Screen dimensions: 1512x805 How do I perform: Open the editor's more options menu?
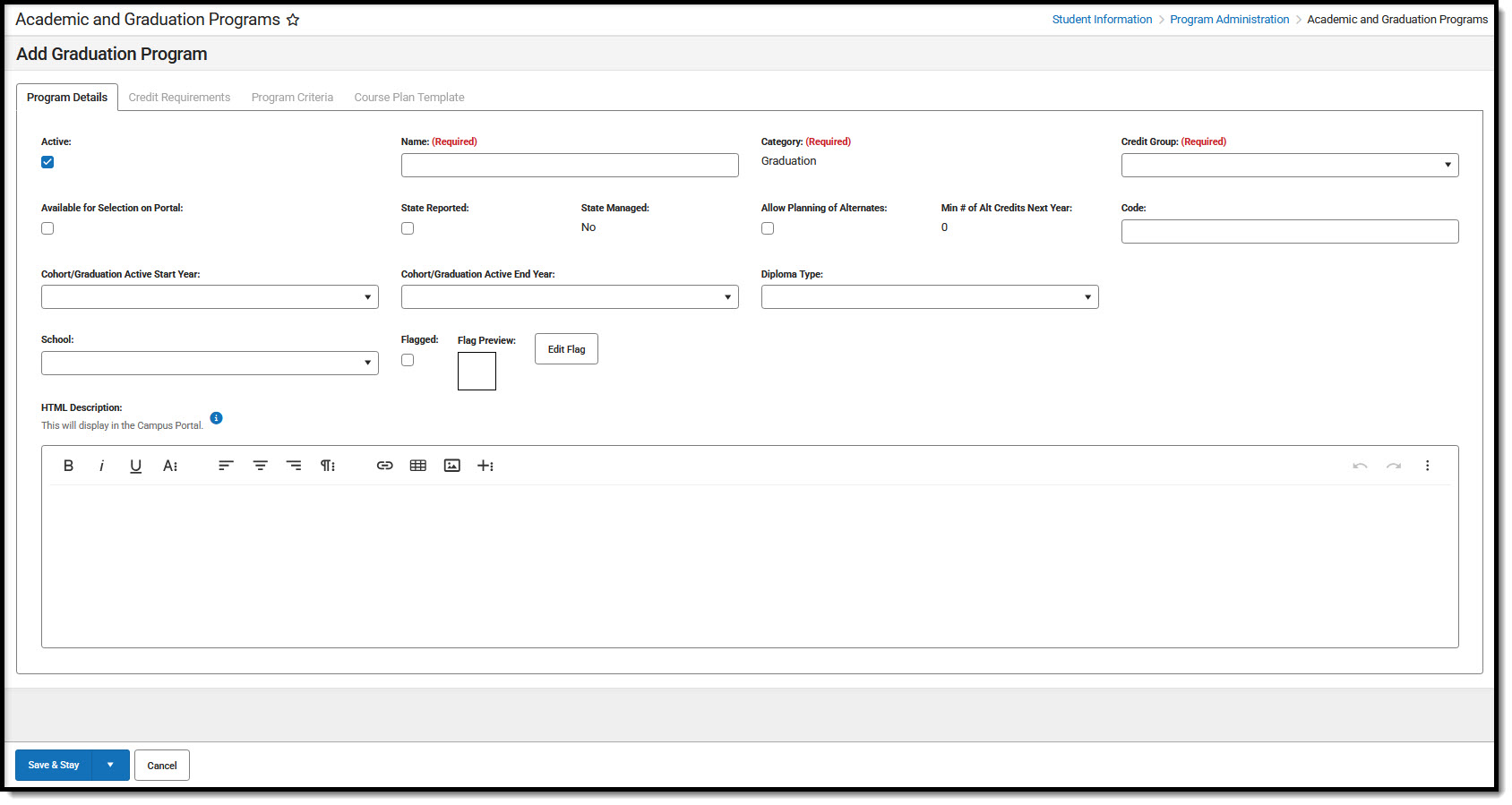click(x=1428, y=466)
